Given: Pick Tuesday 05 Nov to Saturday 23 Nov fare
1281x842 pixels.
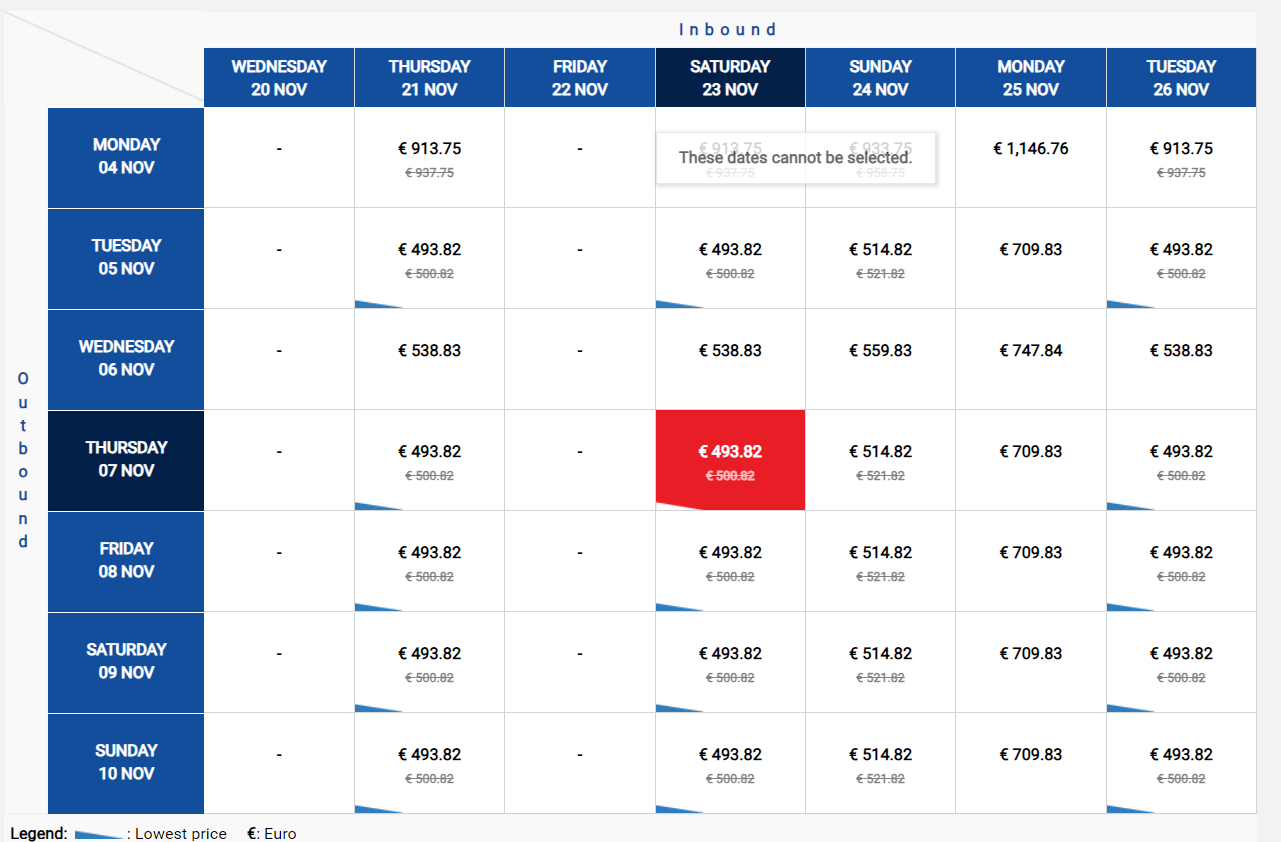Looking at the screenshot, I should point(730,259).
